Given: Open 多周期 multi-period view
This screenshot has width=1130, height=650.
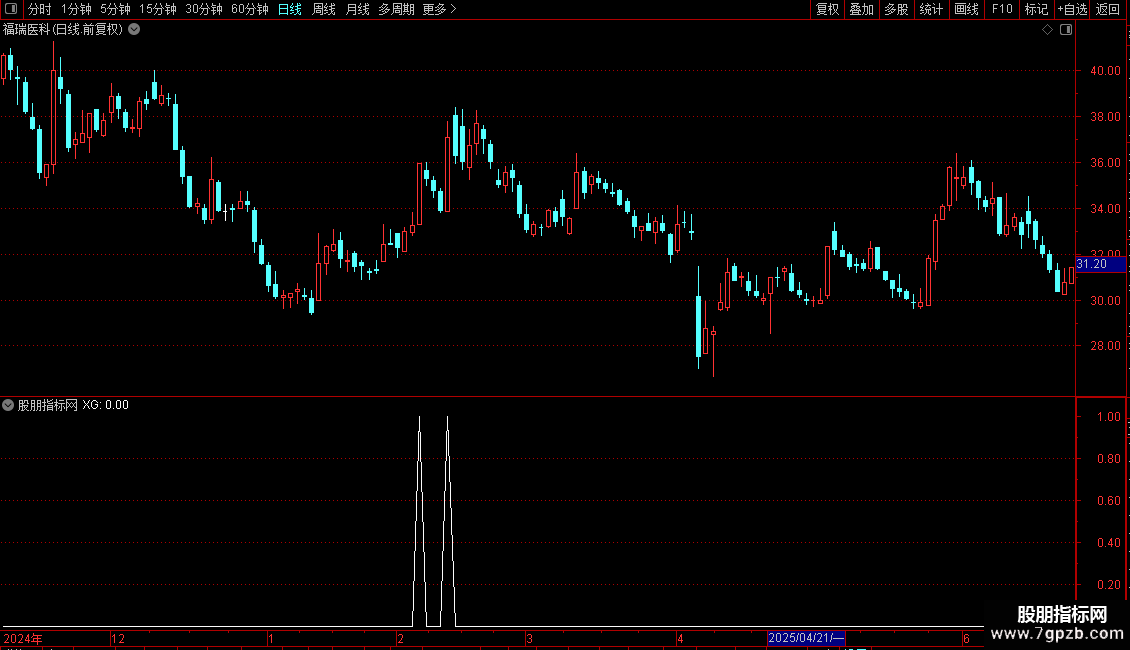Looking at the screenshot, I should [396, 9].
